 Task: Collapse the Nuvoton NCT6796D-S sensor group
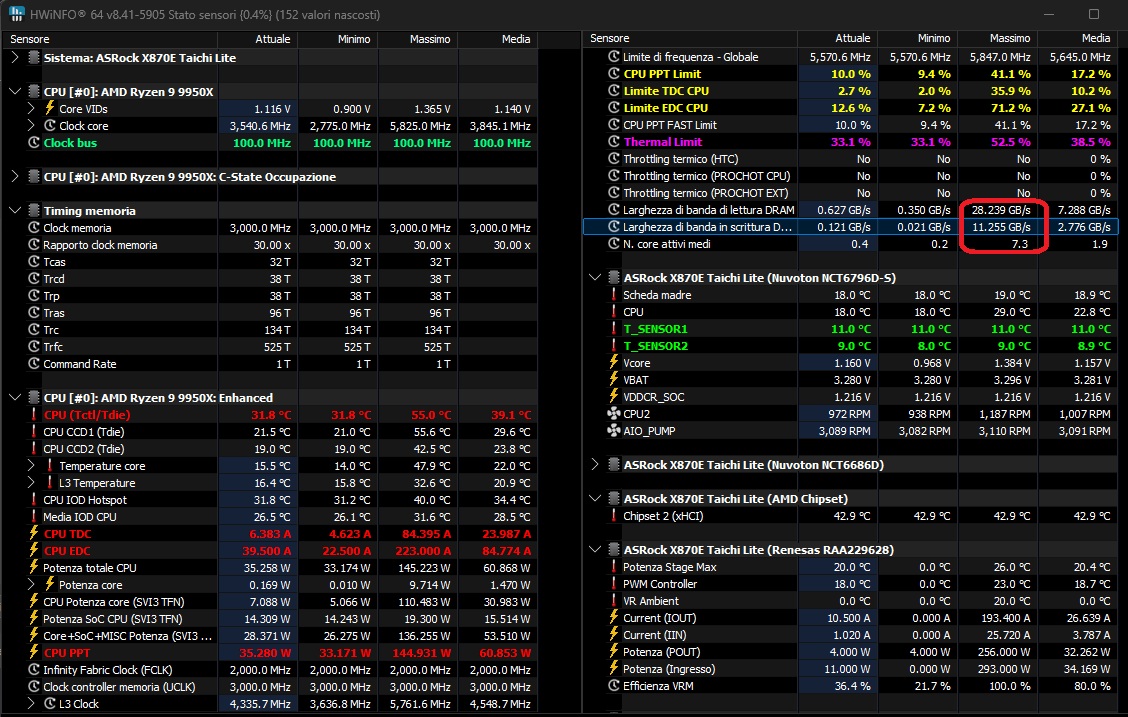tap(595, 278)
